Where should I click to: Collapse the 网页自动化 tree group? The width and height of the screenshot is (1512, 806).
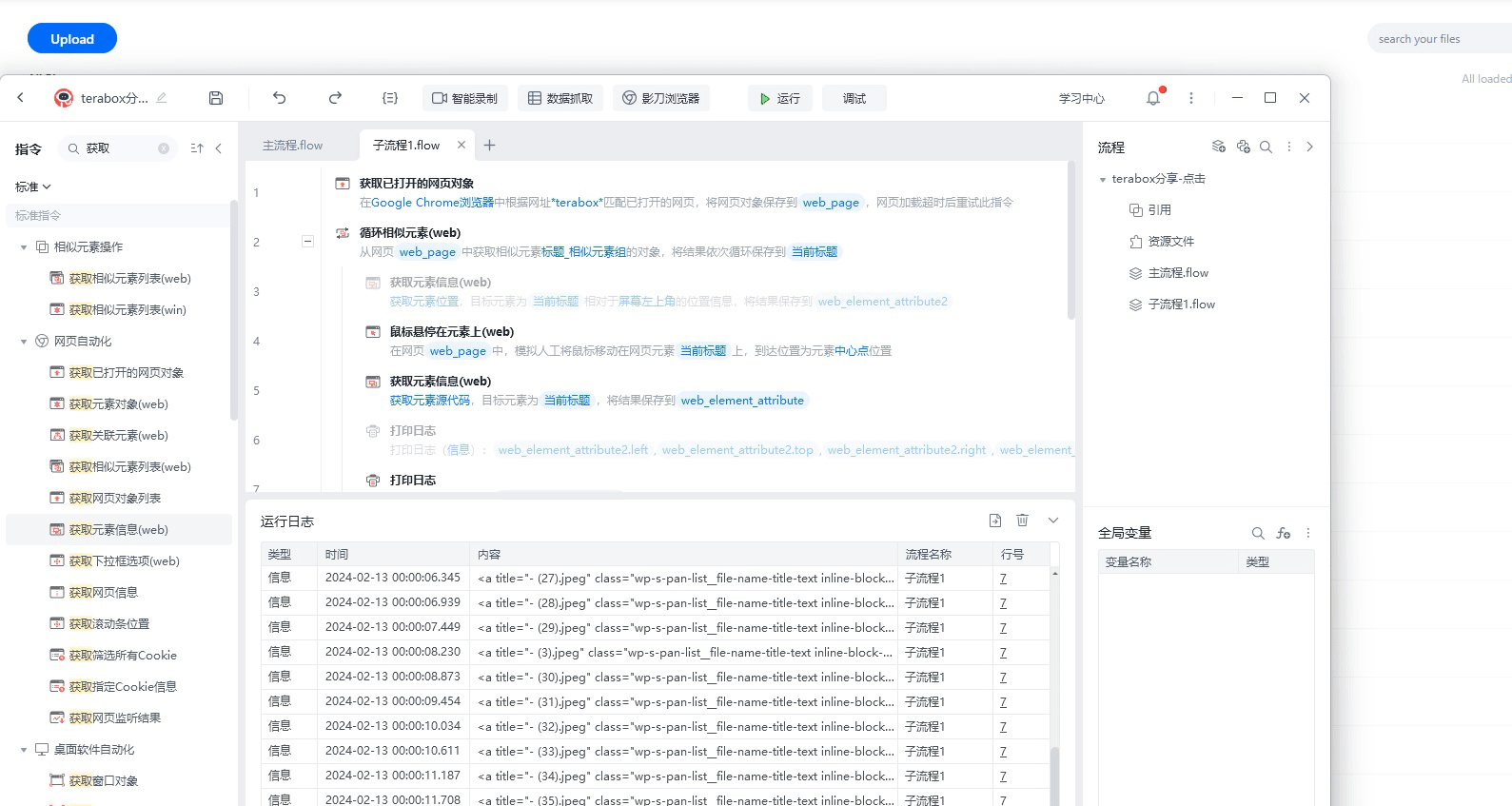tap(24, 342)
